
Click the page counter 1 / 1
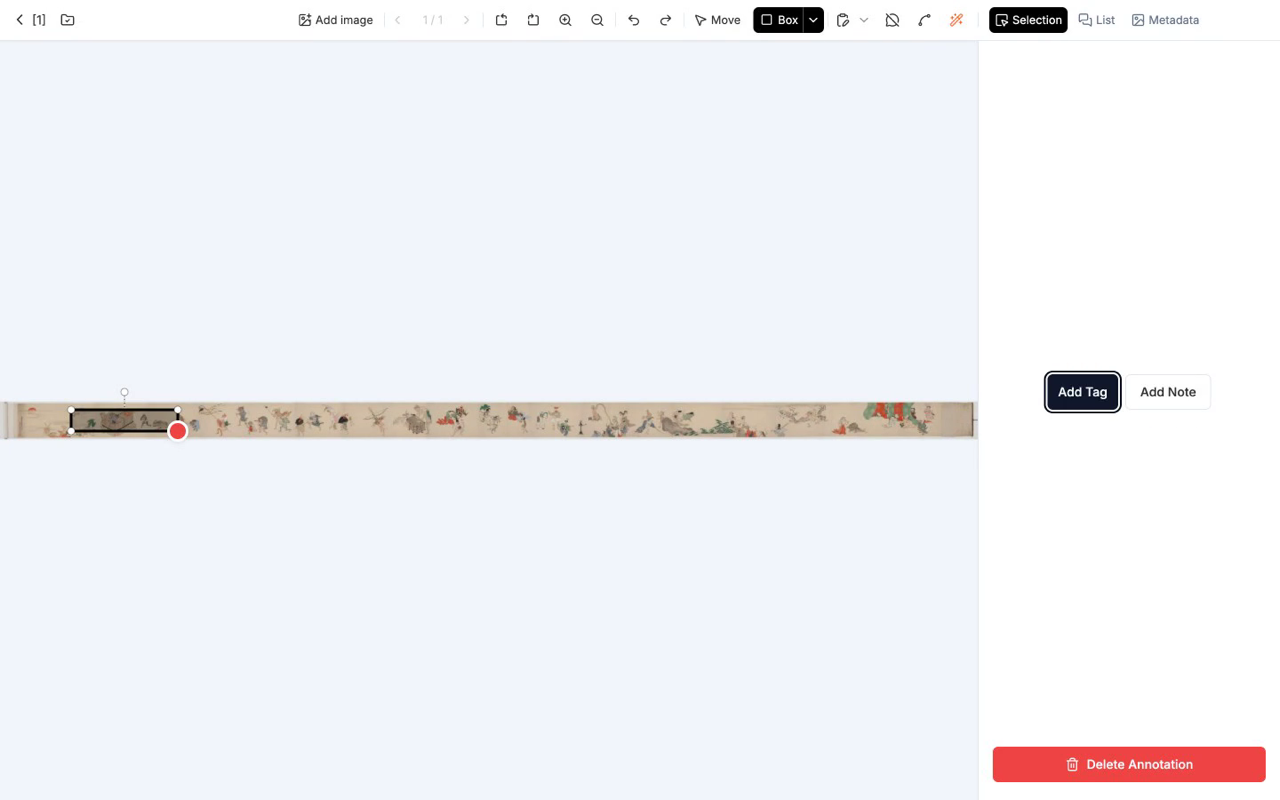point(433,20)
